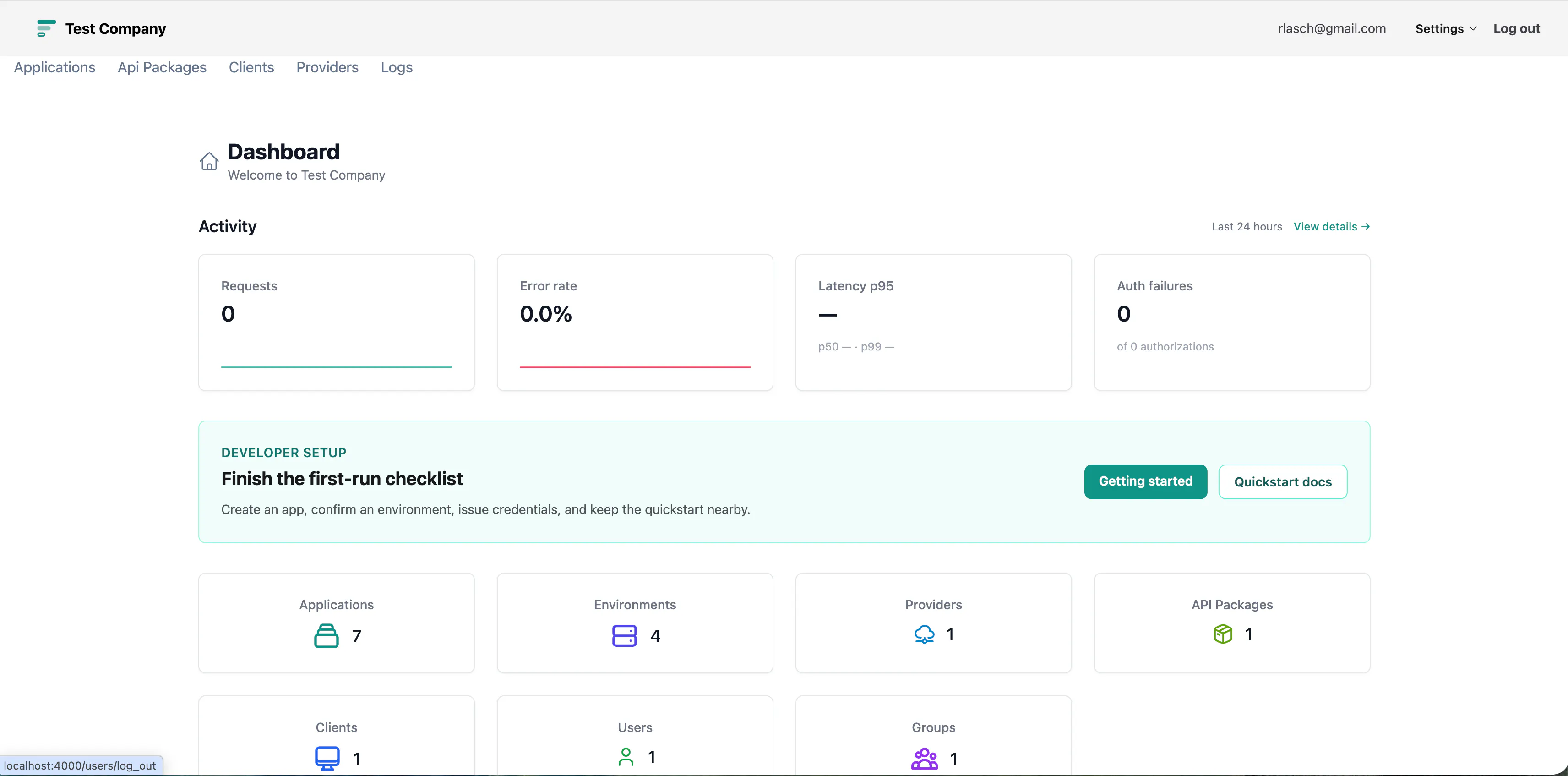
Task: Click the Users card label
Action: pos(635,727)
